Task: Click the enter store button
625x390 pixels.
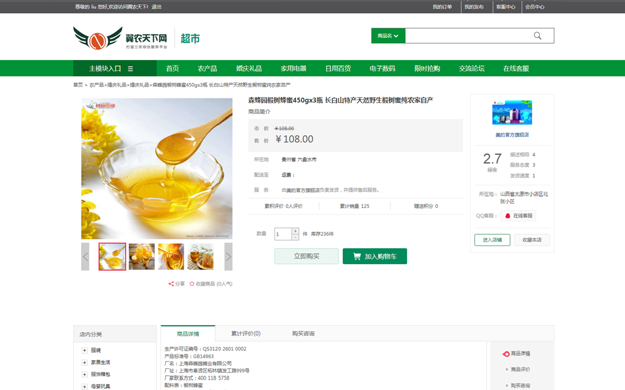Action: click(x=492, y=240)
